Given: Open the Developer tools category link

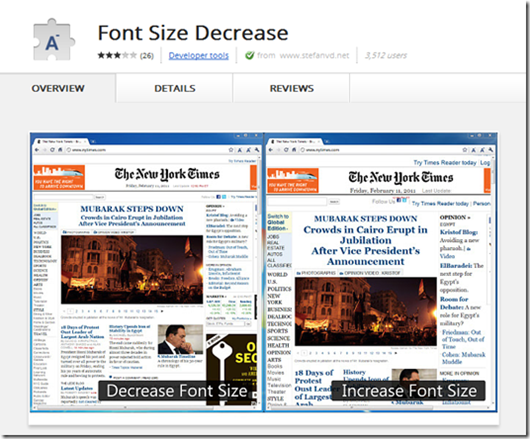Looking at the screenshot, I should pyautogui.click(x=198, y=55).
